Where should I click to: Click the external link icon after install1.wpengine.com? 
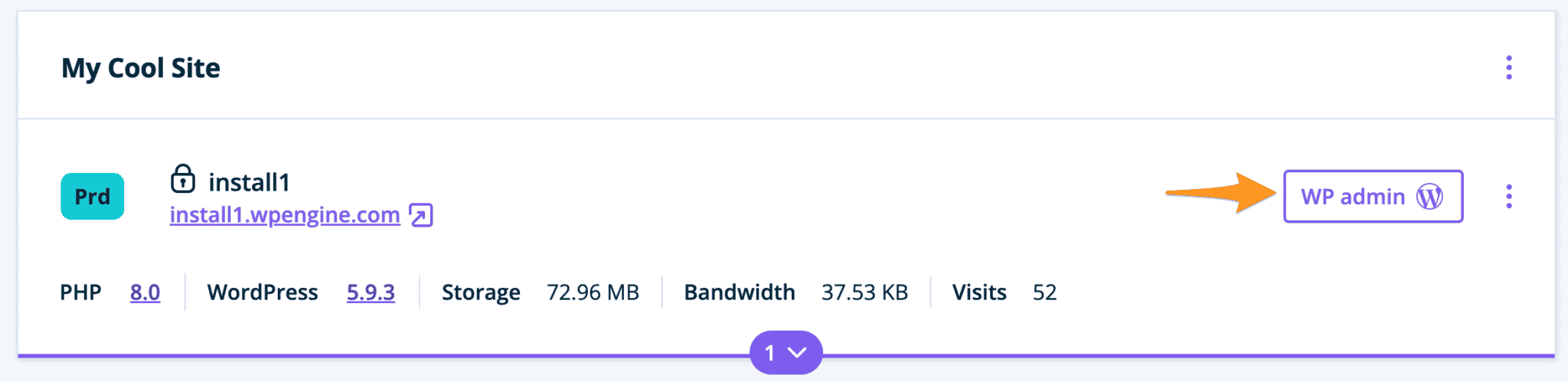[421, 215]
